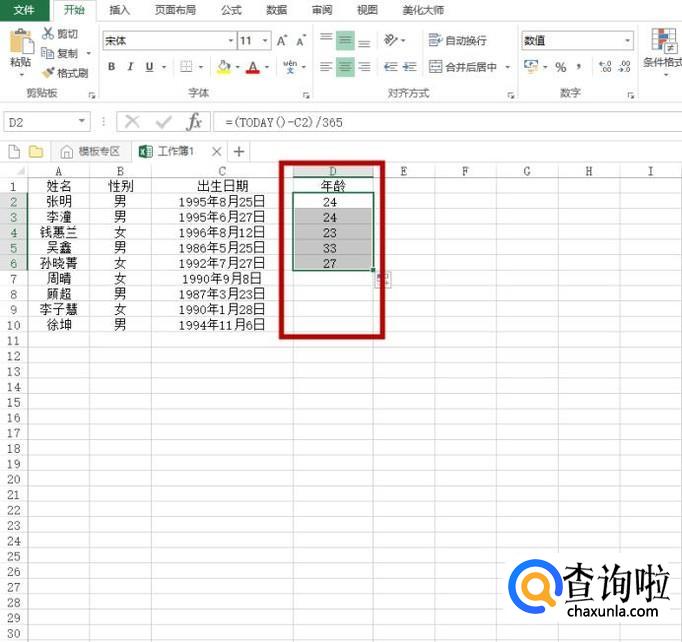Apply percent style format

coord(561,67)
